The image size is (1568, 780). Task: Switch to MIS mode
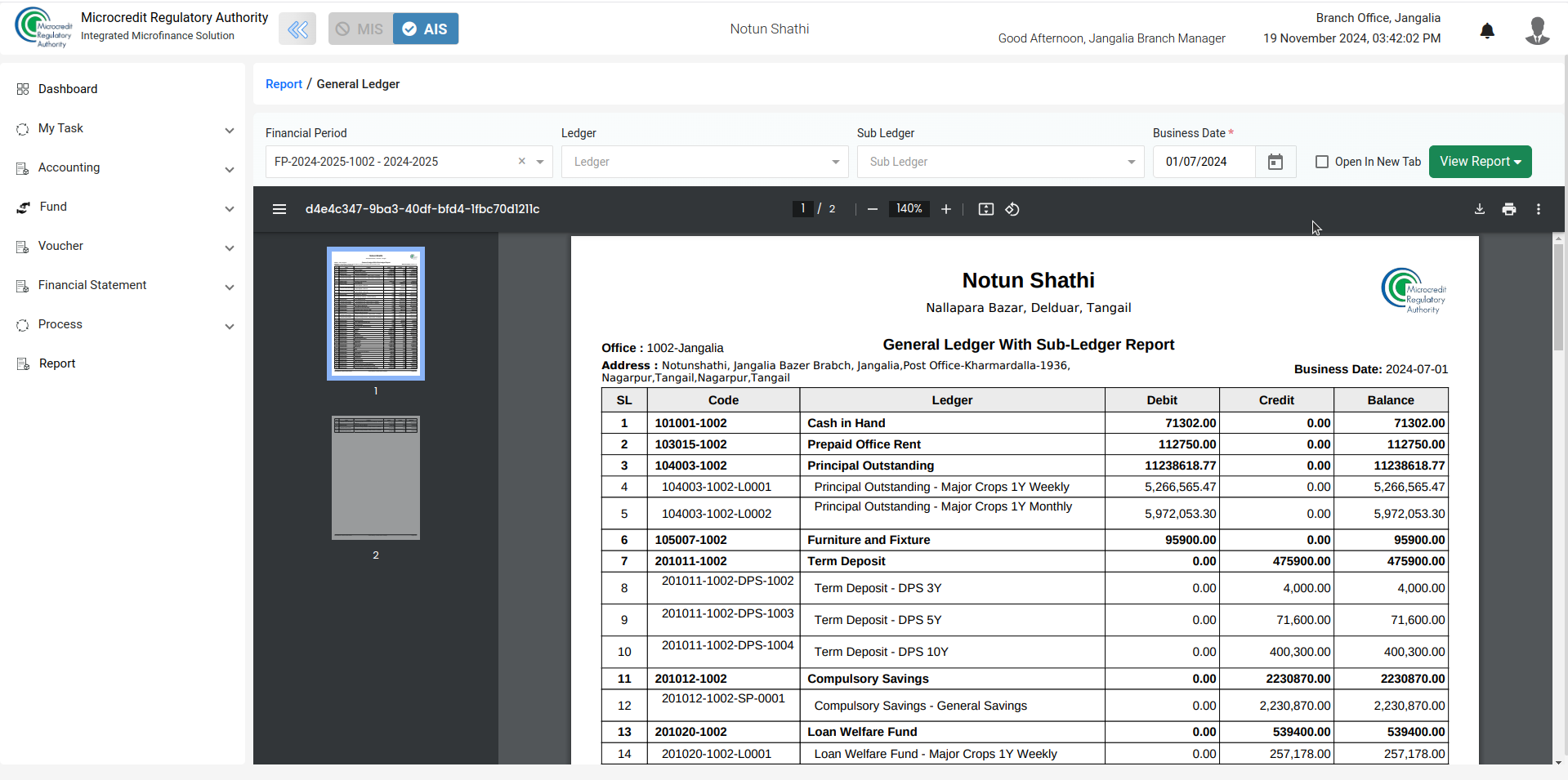pyautogui.click(x=360, y=29)
